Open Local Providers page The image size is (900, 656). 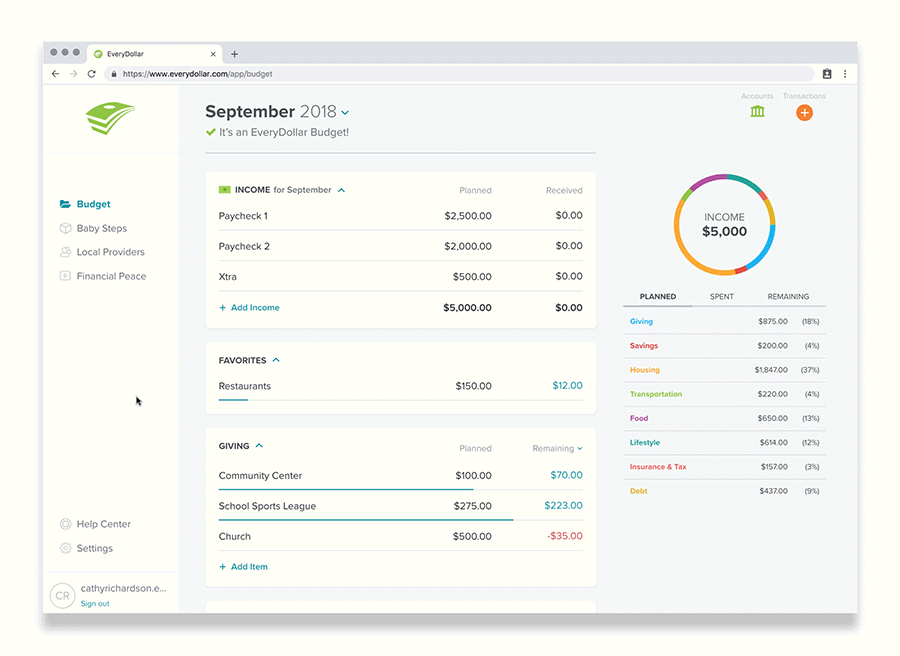point(111,252)
